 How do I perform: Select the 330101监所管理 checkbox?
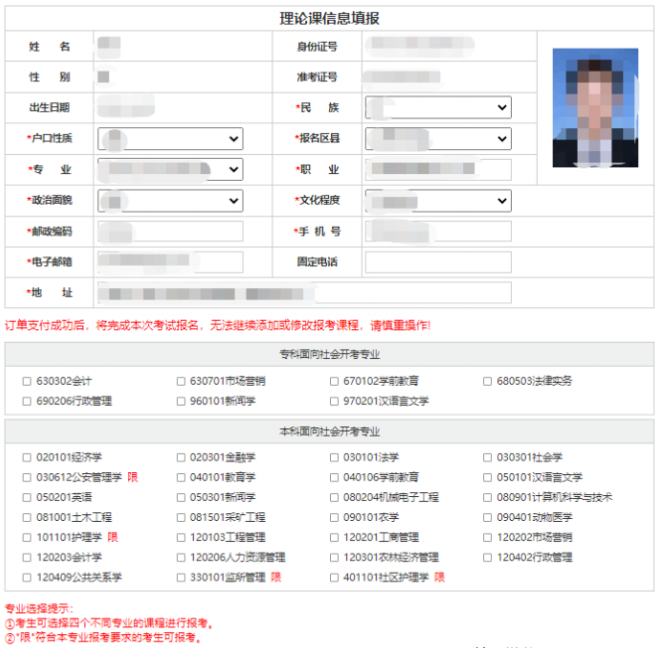(181, 578)
